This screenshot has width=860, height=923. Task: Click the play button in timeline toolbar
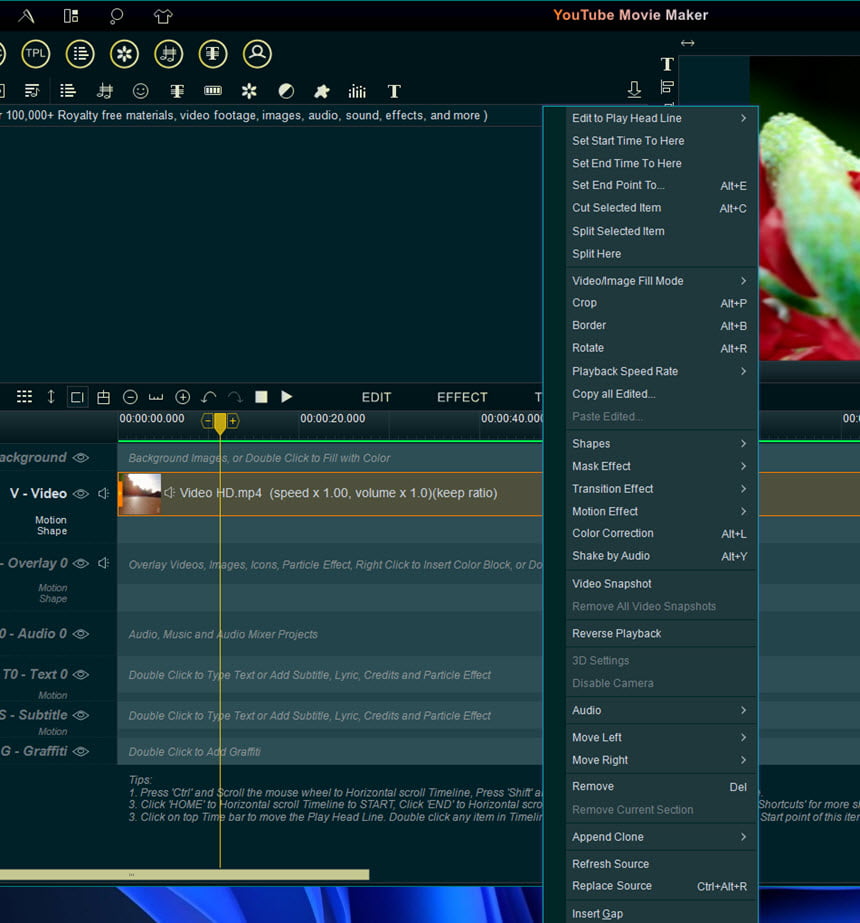pos(287,396)
